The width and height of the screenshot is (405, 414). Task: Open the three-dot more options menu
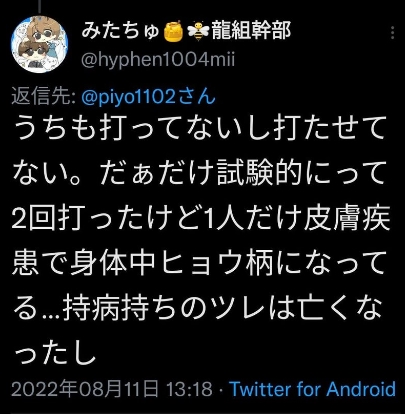click(x=393, y=33)
